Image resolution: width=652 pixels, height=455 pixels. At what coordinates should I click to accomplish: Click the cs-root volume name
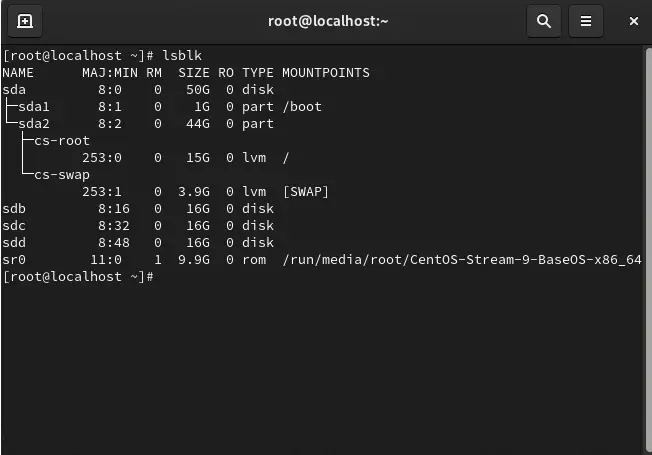tap(61, 140)
